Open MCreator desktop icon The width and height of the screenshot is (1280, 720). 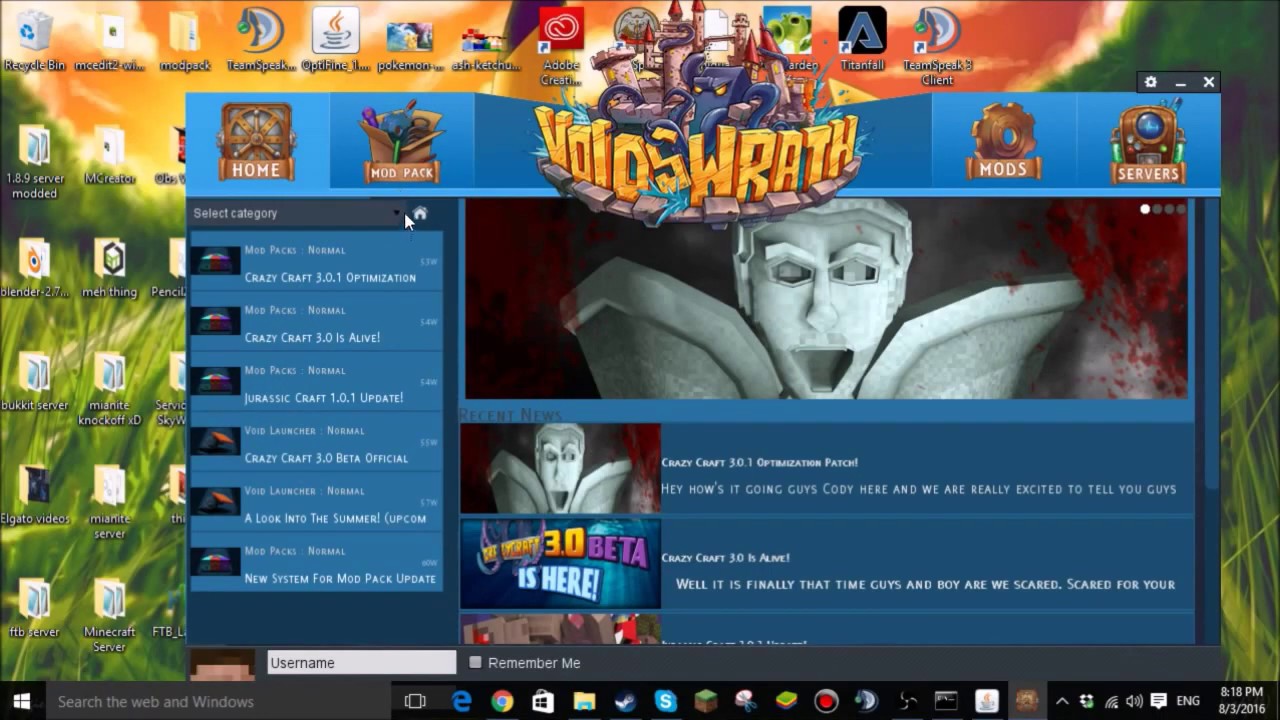[x=110, y=155]
